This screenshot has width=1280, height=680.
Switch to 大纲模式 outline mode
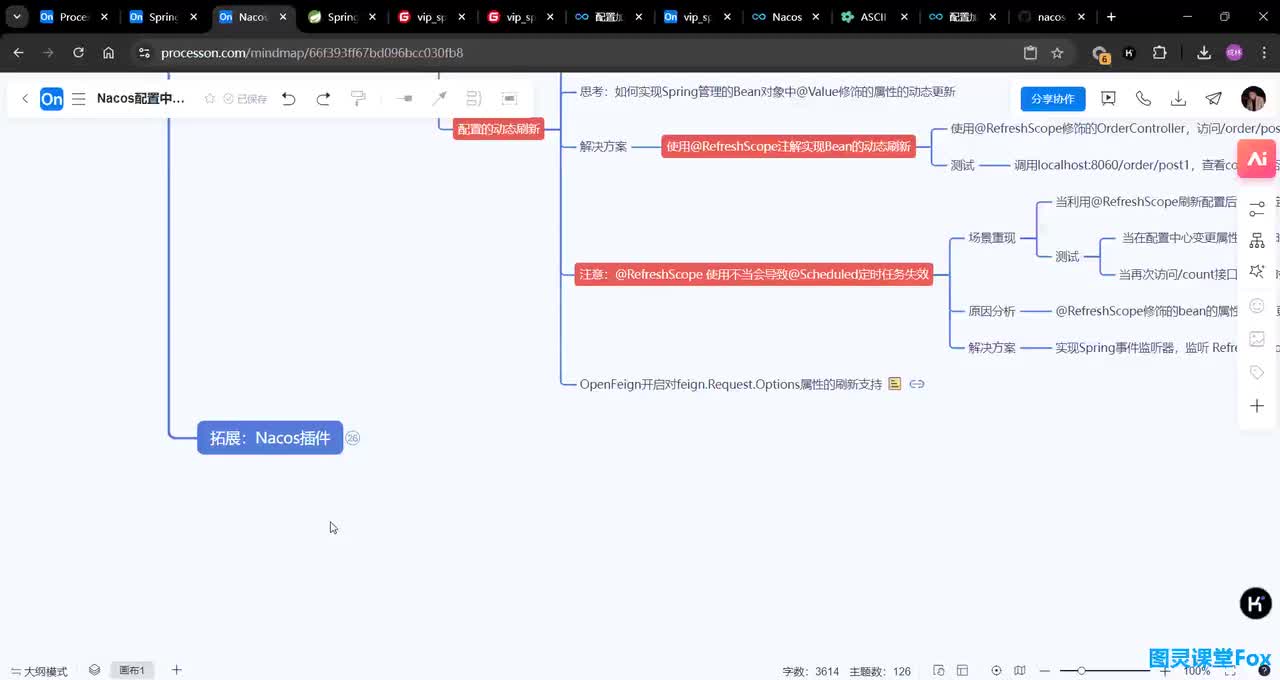[x=39, y=671]
